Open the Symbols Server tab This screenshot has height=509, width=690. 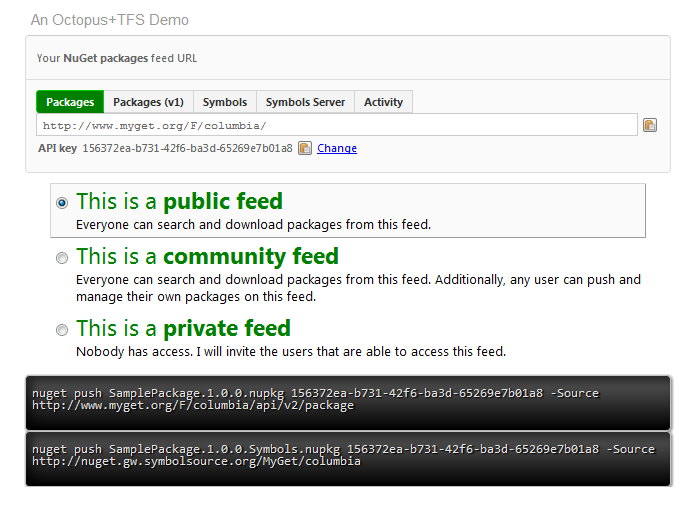(x=305, y=102)
